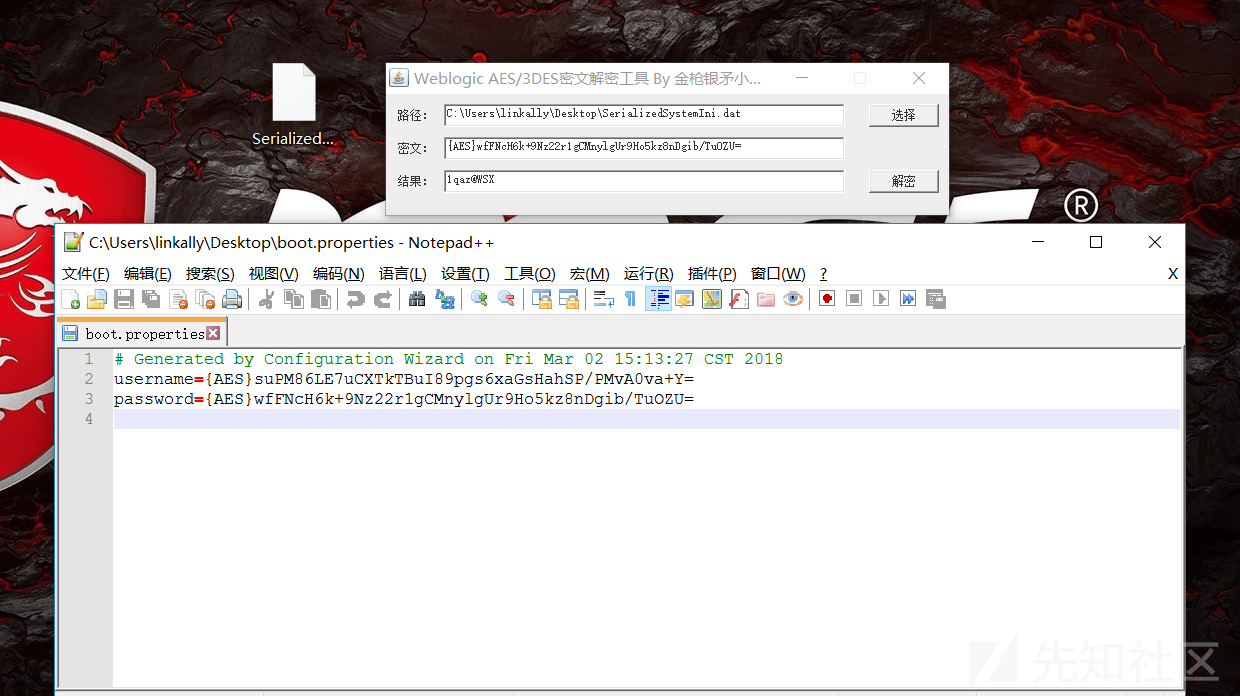This screenshot has width=1240, height=696.
Task: Click the Copy toolbar icon
Action: (294, 299)
